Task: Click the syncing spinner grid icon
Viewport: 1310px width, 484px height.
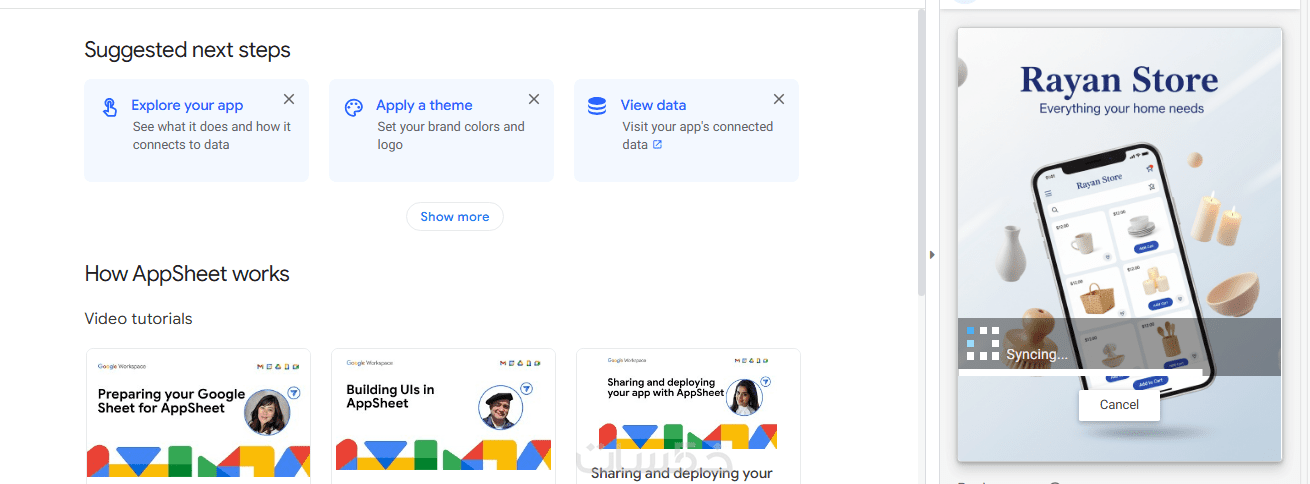Action: (x=983, y=343)
